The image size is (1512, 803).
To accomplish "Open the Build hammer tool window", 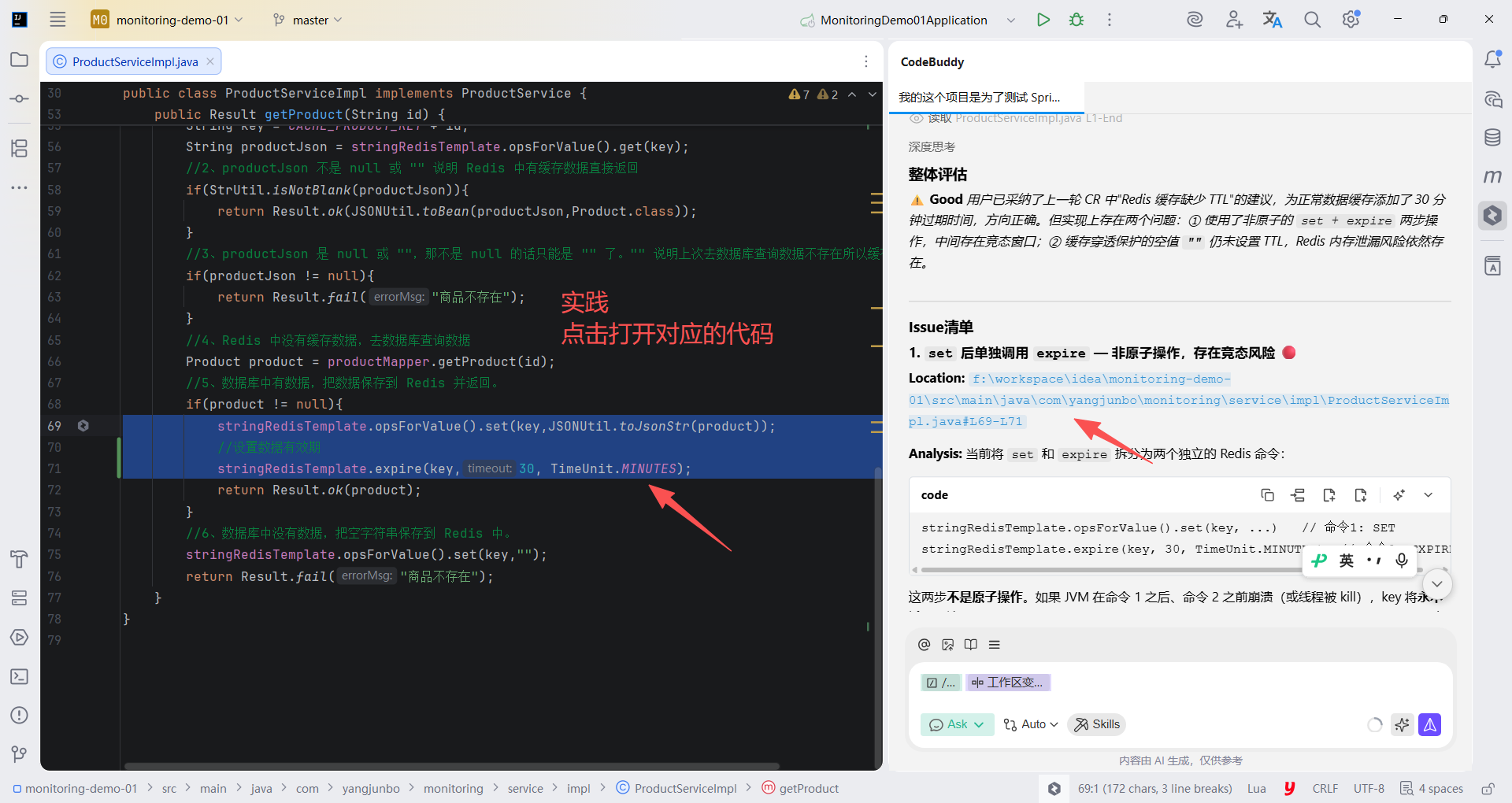I will coord(20,559).
